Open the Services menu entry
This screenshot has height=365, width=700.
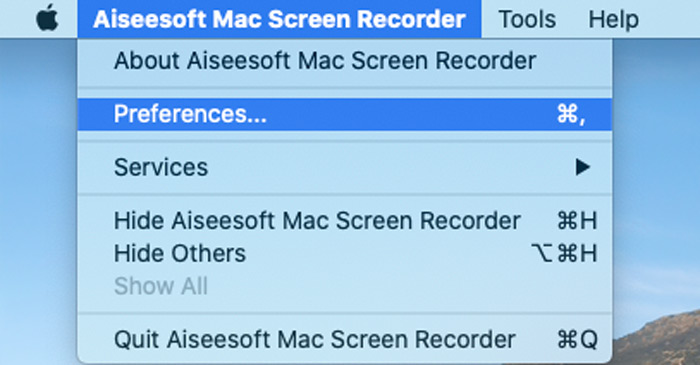[345, 167]
